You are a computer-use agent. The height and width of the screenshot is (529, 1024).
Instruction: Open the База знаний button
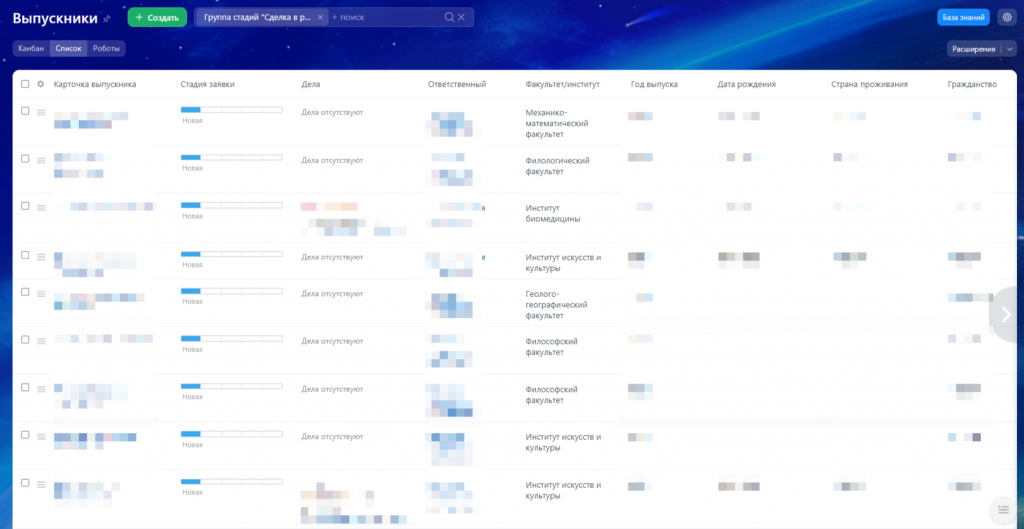pos(963,17)
